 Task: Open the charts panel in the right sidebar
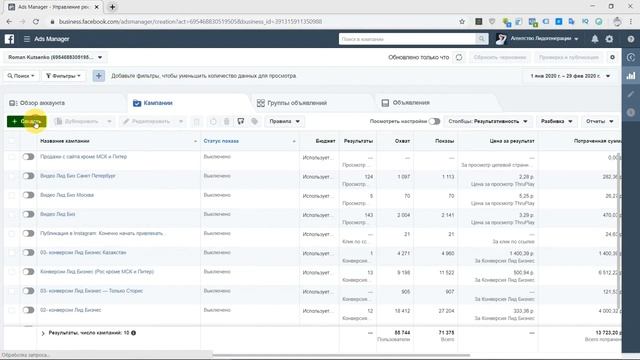point(631,76)
